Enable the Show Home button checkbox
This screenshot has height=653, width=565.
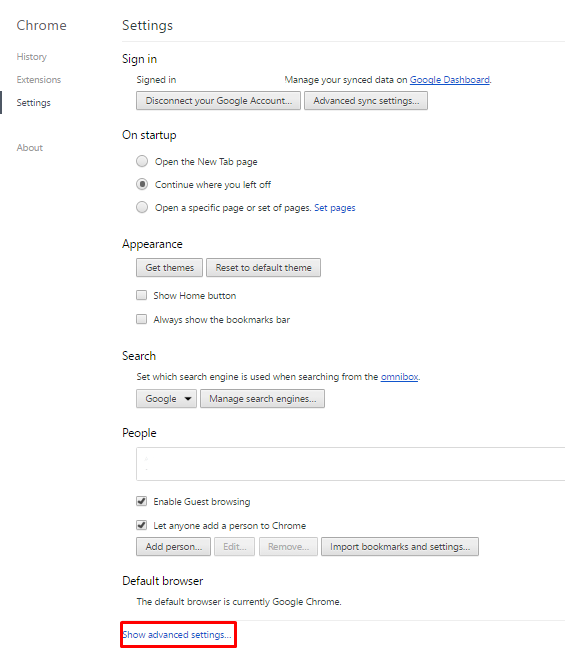(142, 295)
